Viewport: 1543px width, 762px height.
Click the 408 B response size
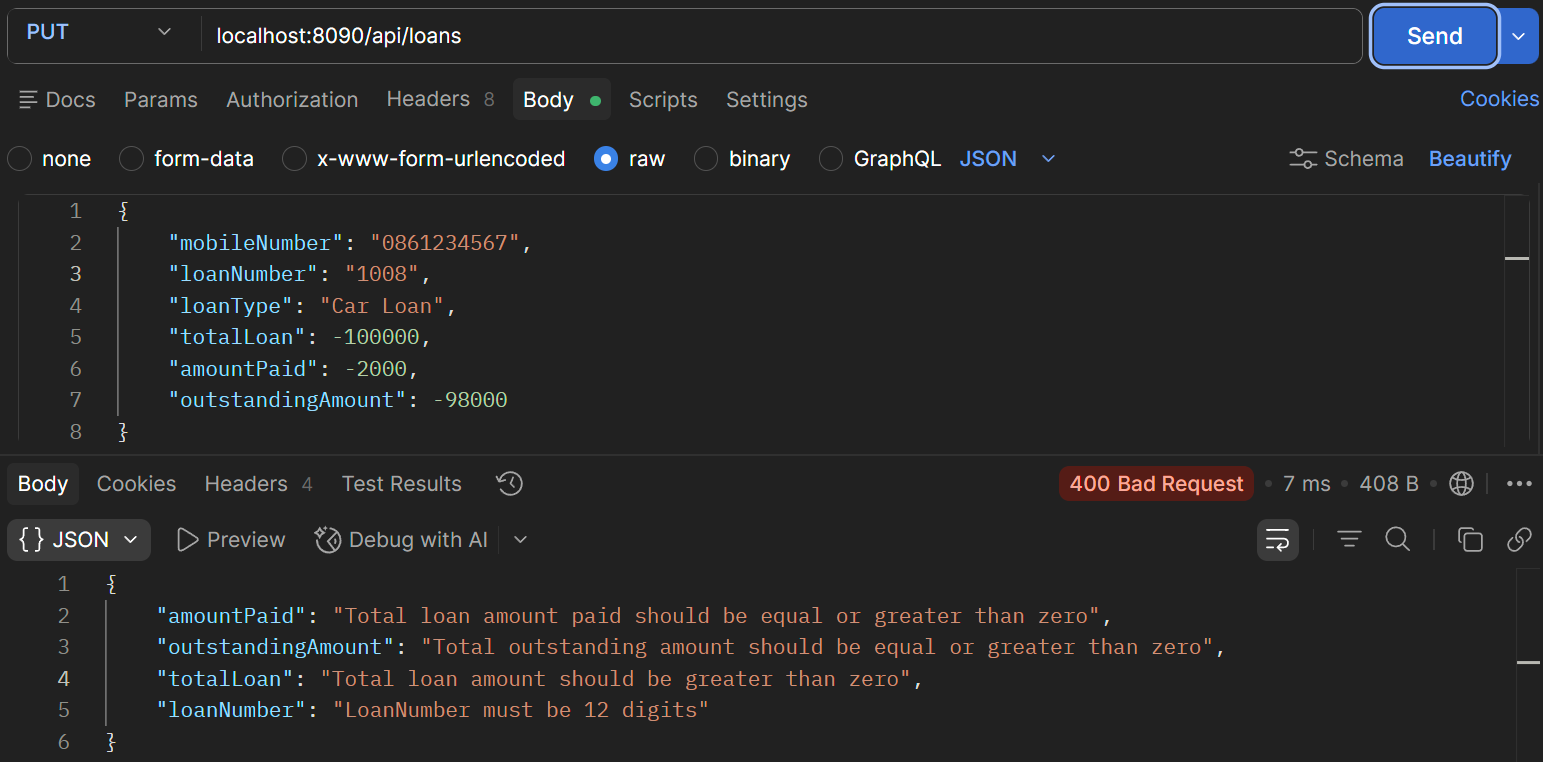[x=1389, y=484]
